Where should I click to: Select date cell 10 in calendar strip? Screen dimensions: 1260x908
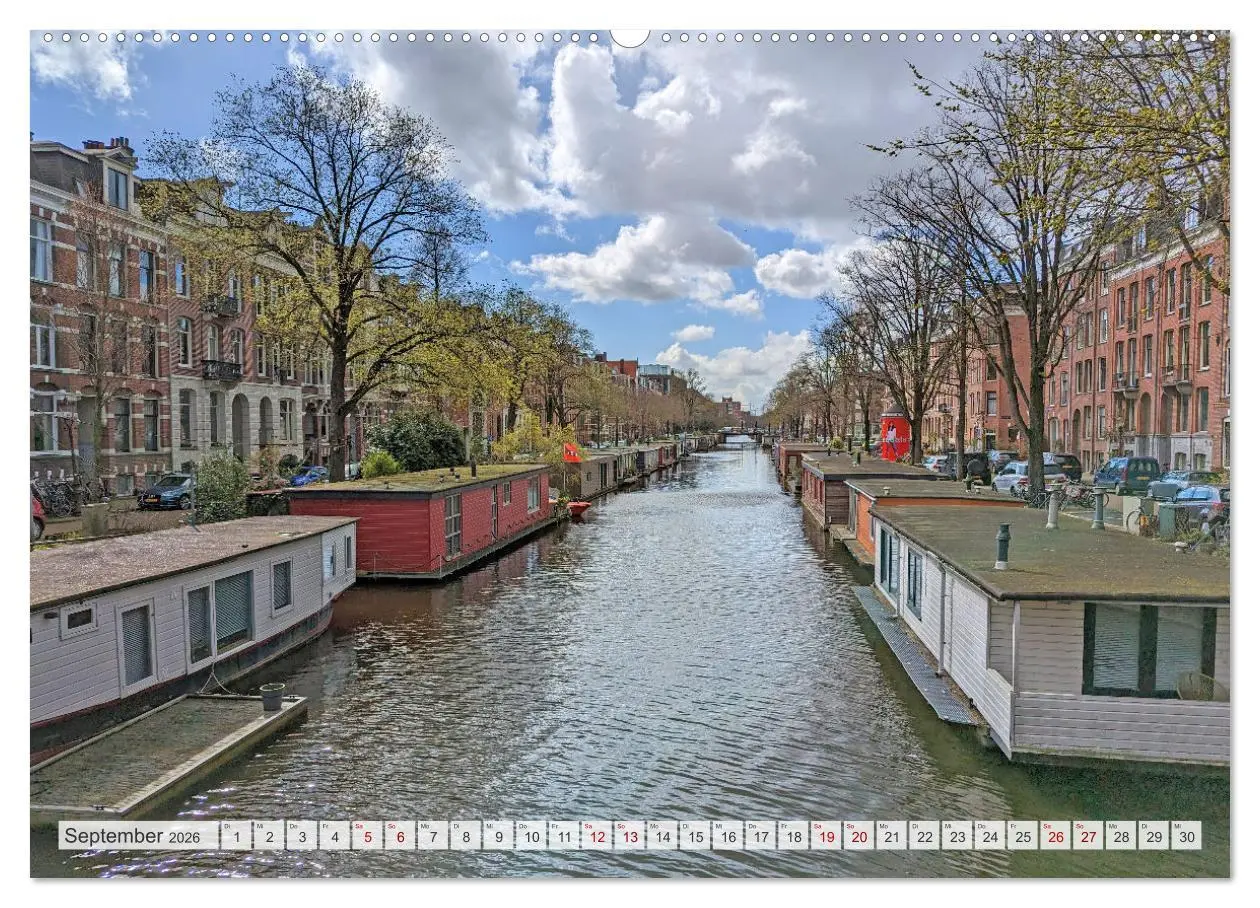(x=531, y=836)
